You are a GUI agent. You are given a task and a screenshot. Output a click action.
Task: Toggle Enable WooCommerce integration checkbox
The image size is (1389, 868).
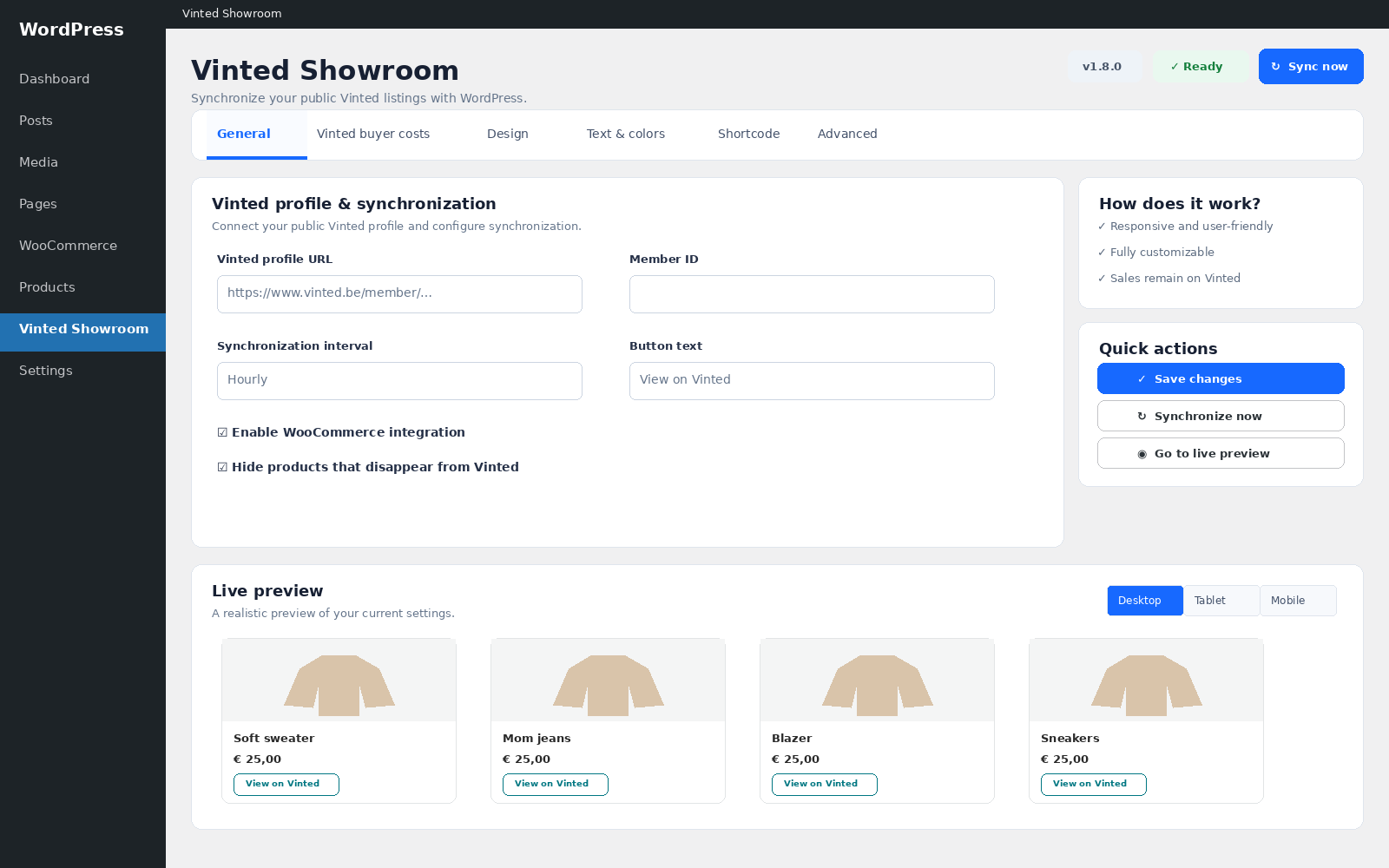click(x=222, y=432)
